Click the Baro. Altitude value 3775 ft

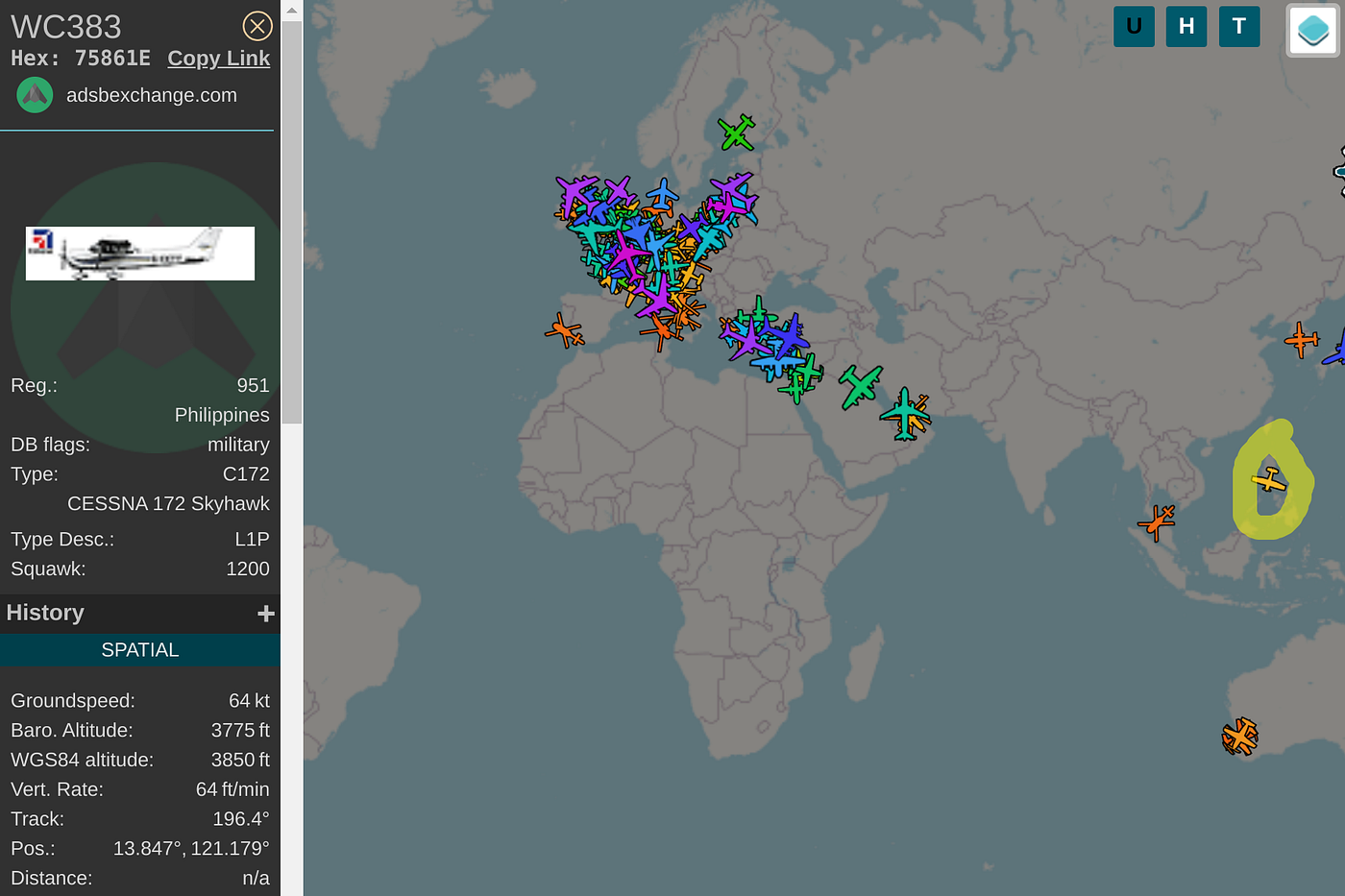tap(240, 731)
